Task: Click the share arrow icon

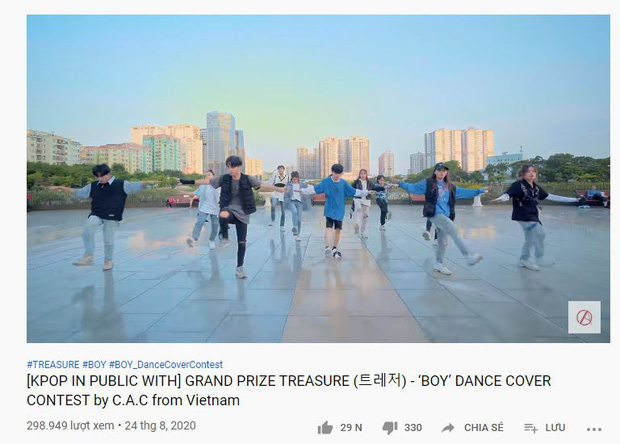Action: click(448, 428)
